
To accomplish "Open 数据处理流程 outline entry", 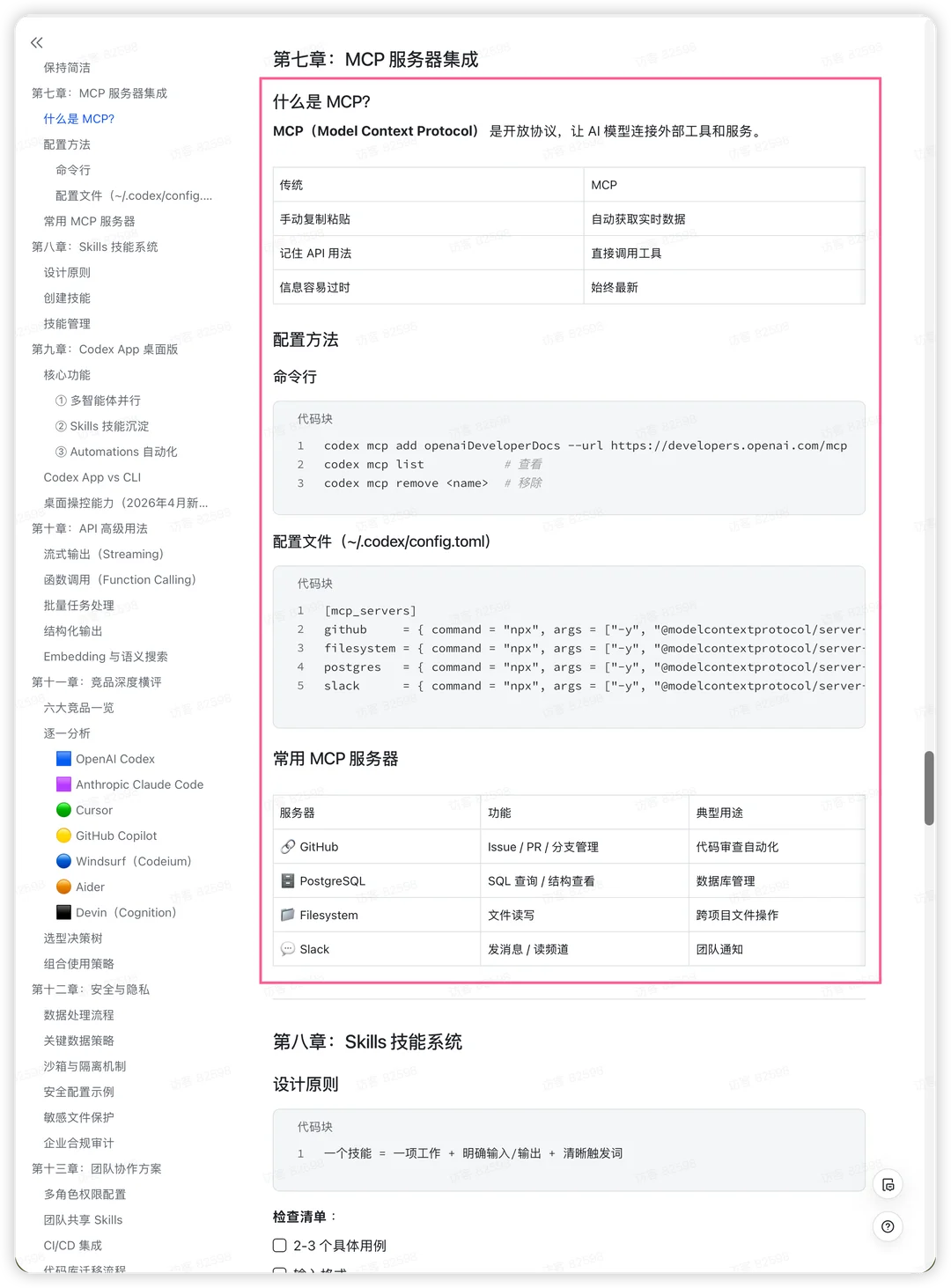I will coord(79,1015).
